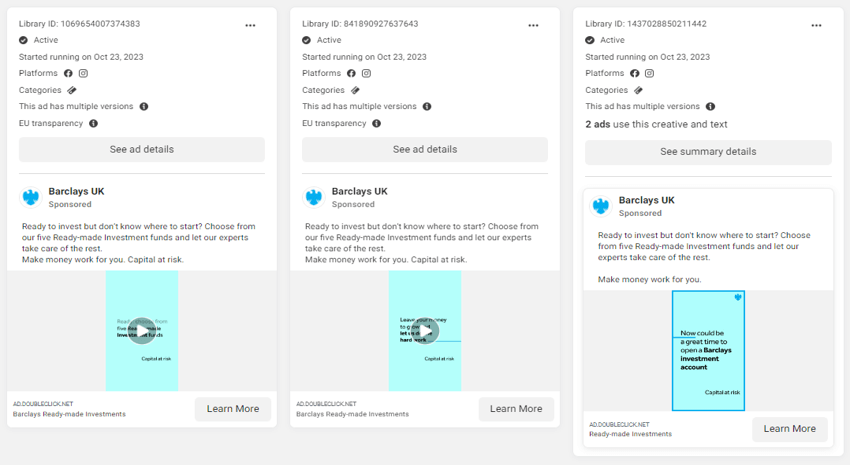
Task: Click Barclays eagle avatar in ad 1437028850211442
Action: (601, 206)
